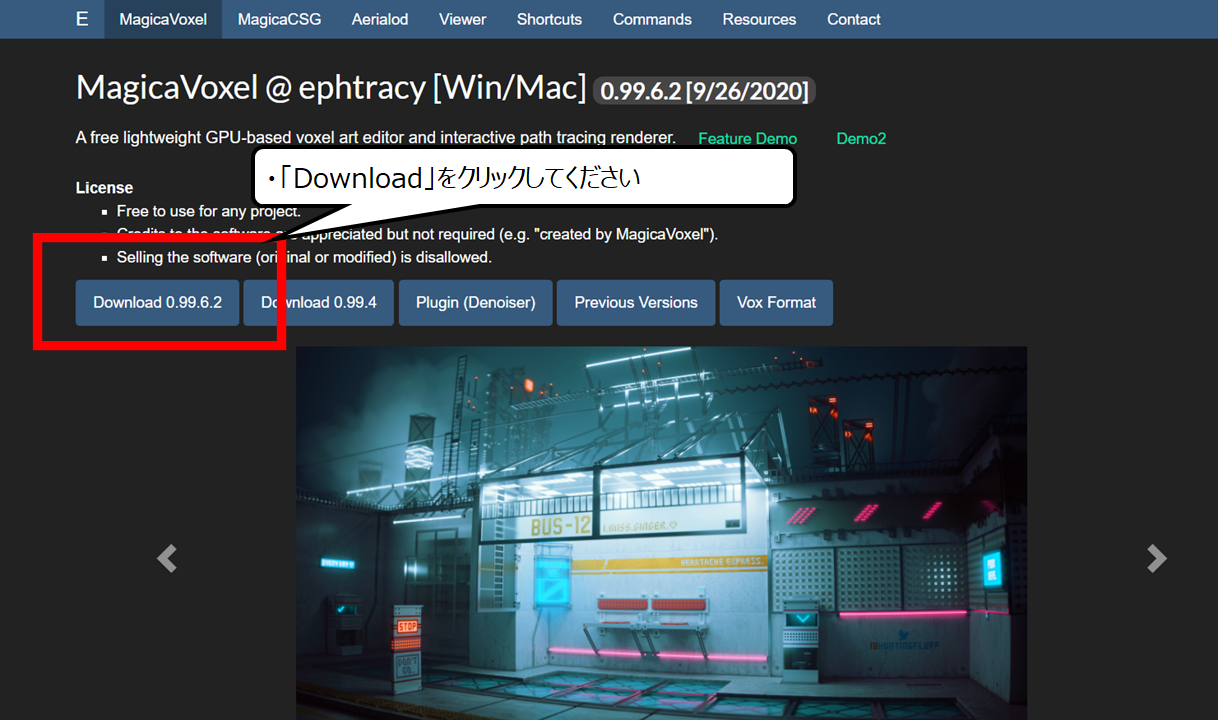Open the Demo2 link
Screen dimensions: 1218x720
(x=861, y=139)
